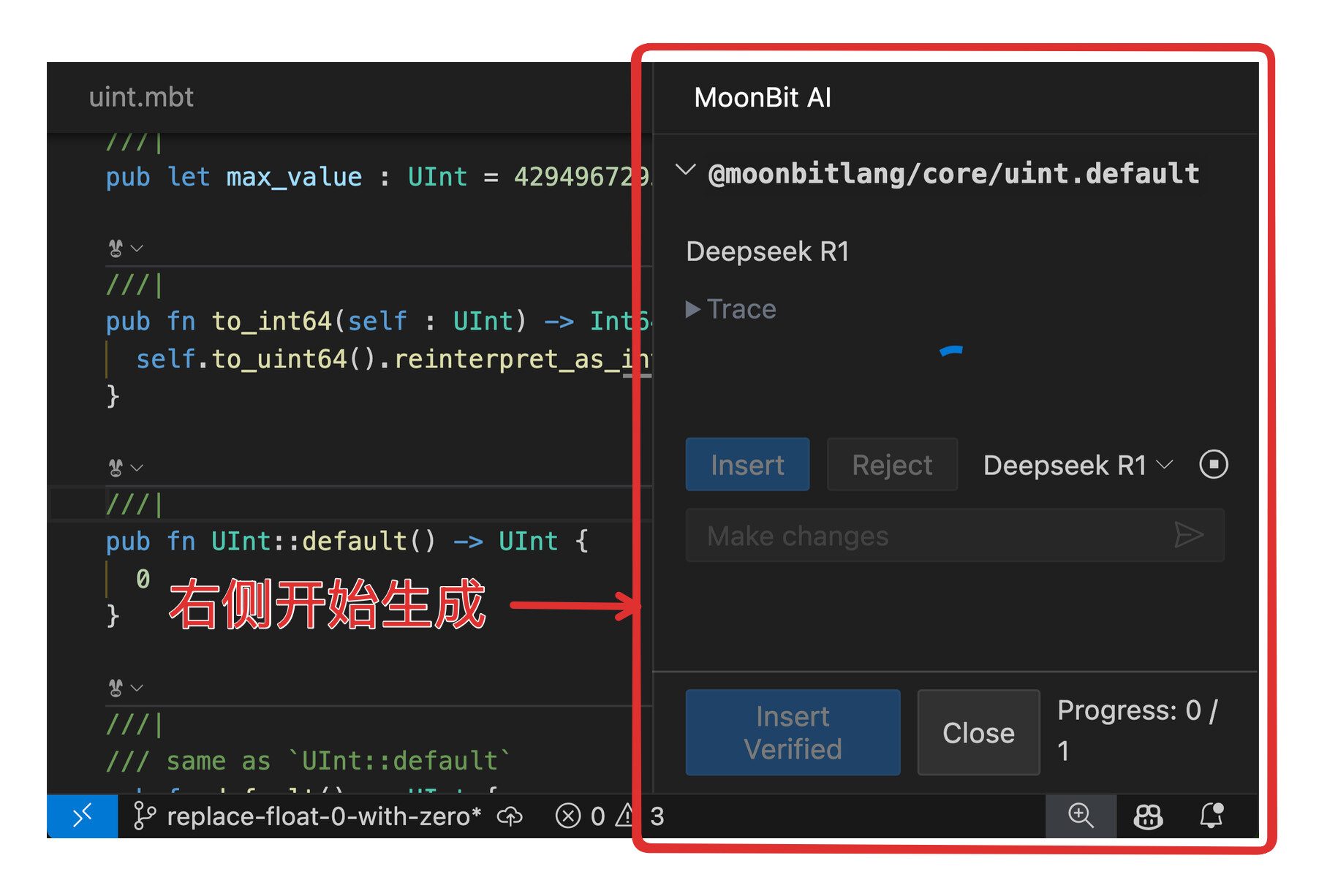Click the 'same as `UInt::default`' comment
This screenshot has width=1319, height=896.
click(x=308, y=761)
